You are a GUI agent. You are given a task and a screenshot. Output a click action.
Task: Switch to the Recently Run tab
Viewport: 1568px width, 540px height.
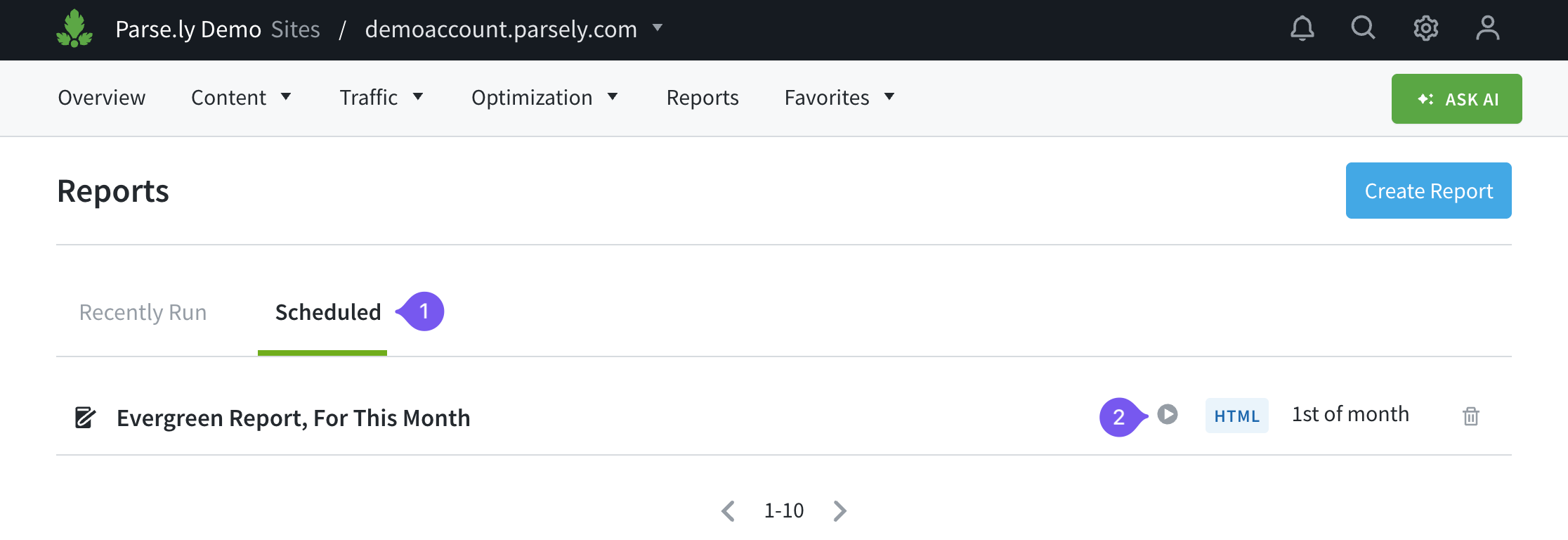pyautogui.click(x=143, y=312)
